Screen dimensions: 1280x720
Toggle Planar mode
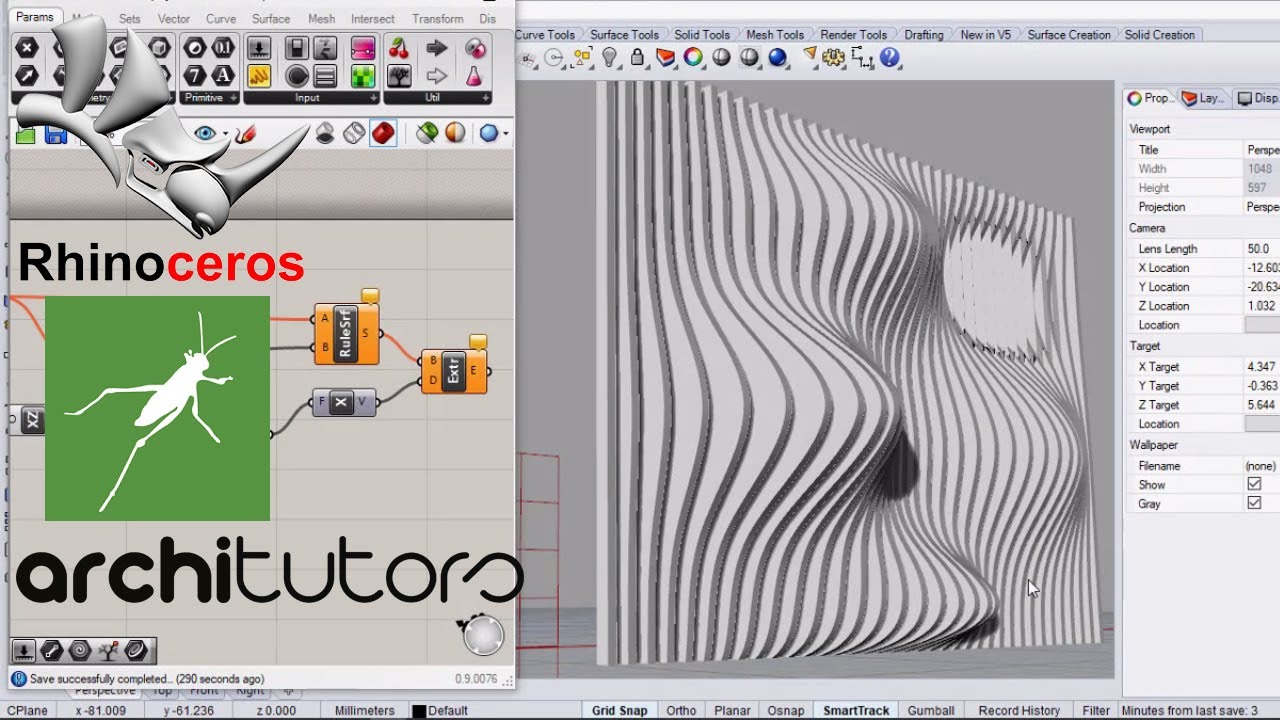click(x=732, y=710)
